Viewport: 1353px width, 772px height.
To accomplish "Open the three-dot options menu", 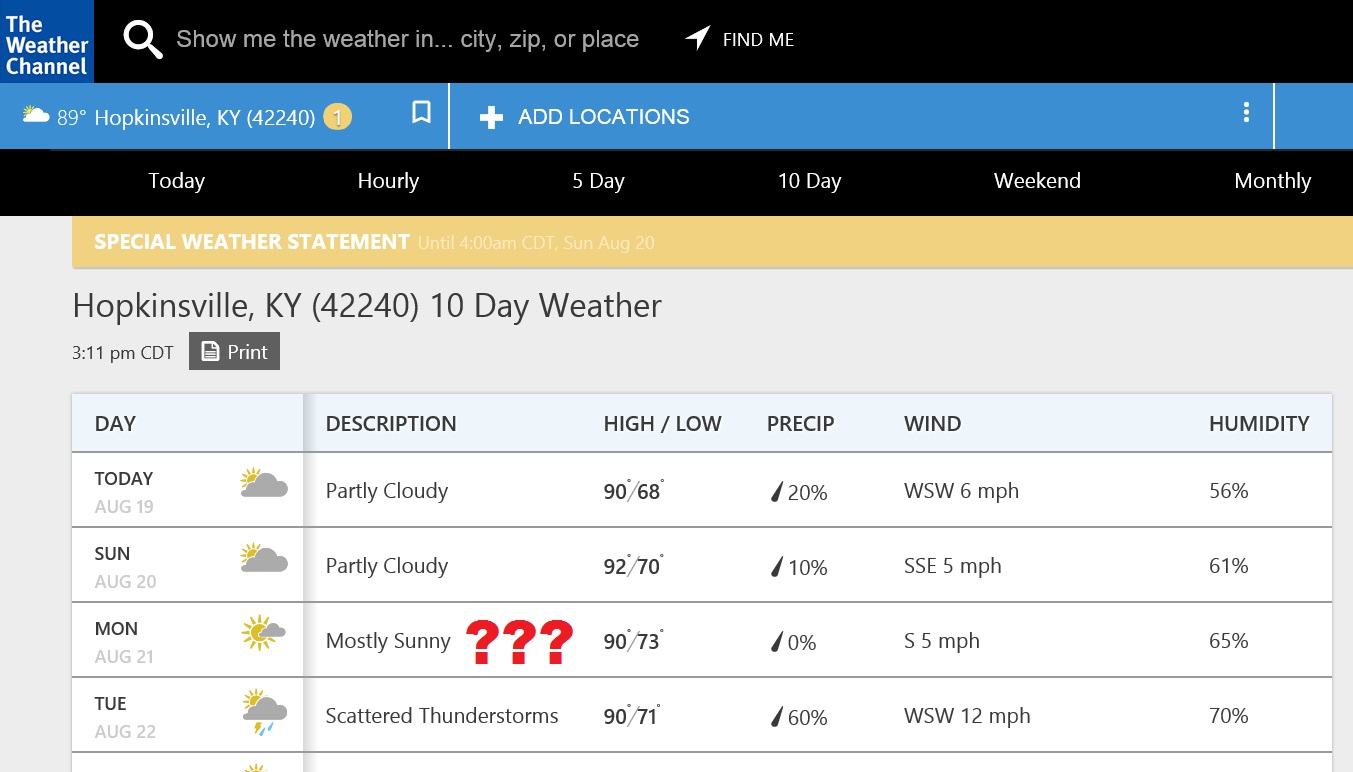I will 1246,112.
